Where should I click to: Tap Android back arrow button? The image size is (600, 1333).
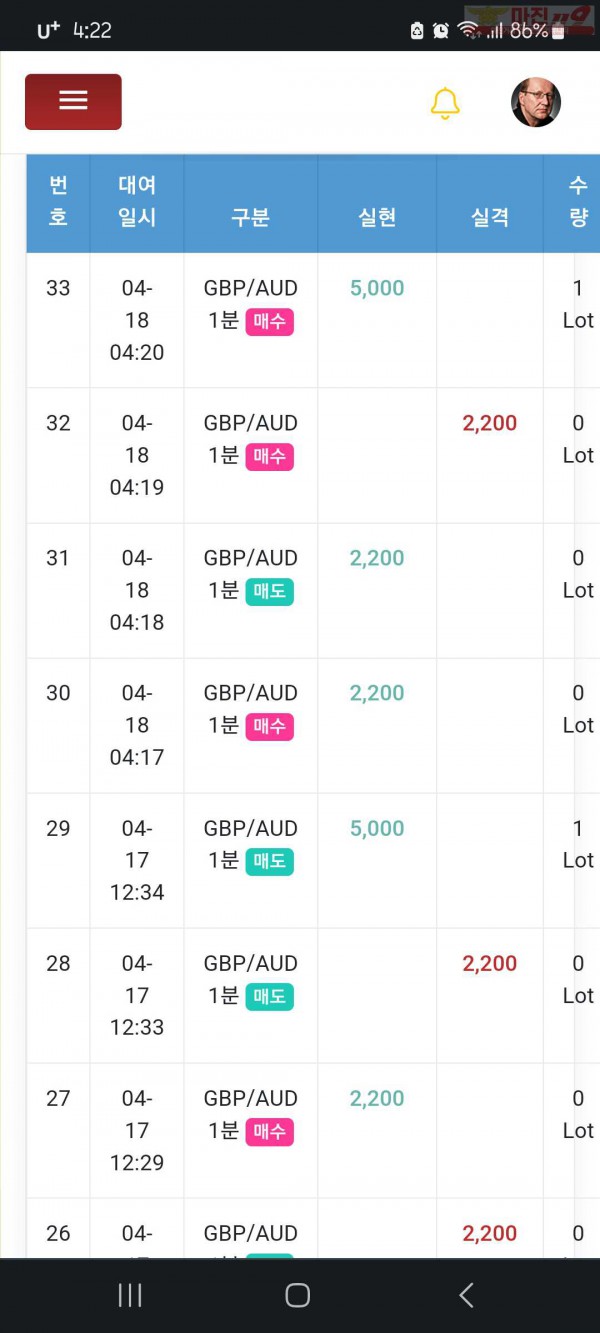(x=466, y=1295)
